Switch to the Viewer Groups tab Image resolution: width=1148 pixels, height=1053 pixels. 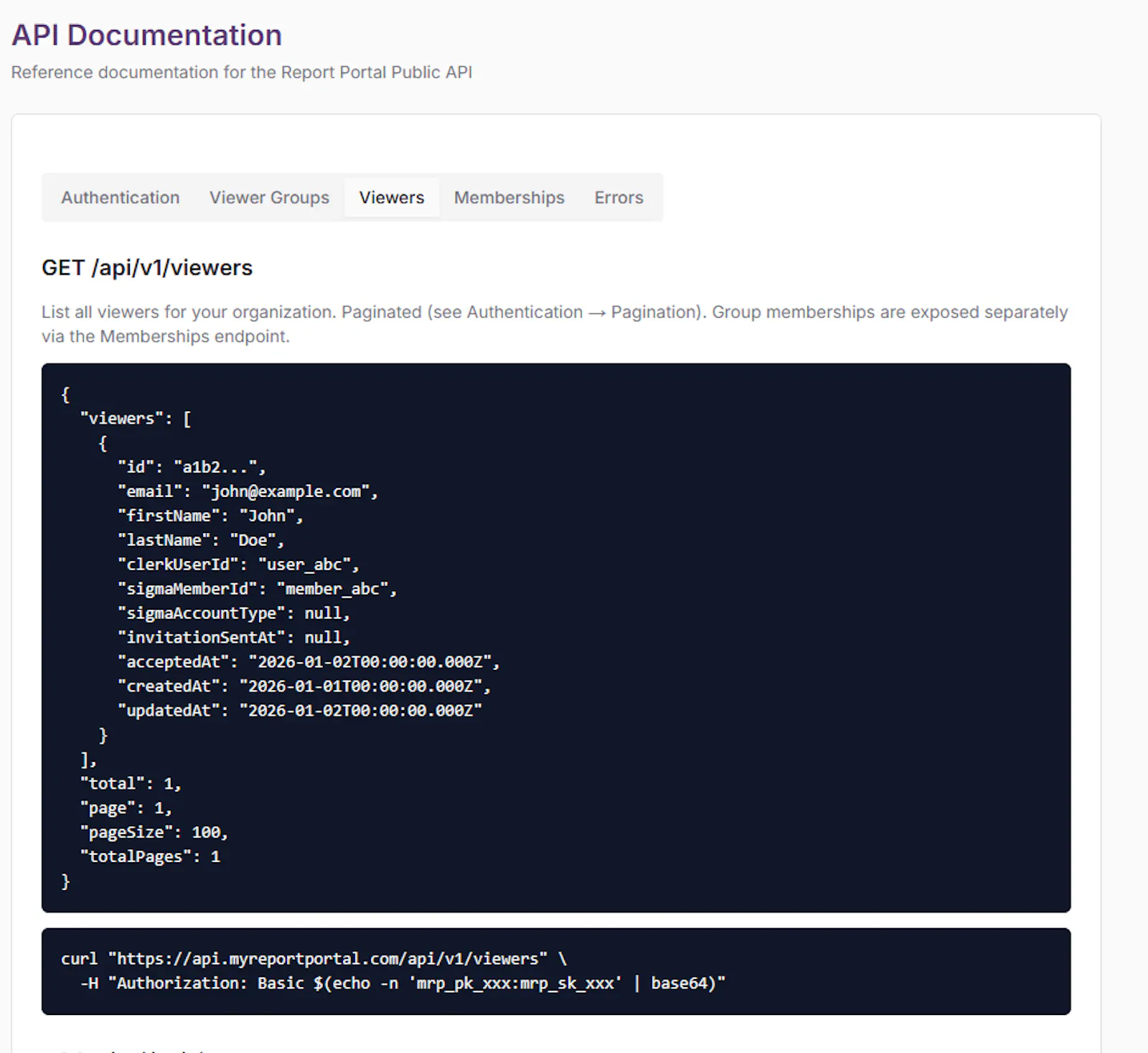(269, 197)
